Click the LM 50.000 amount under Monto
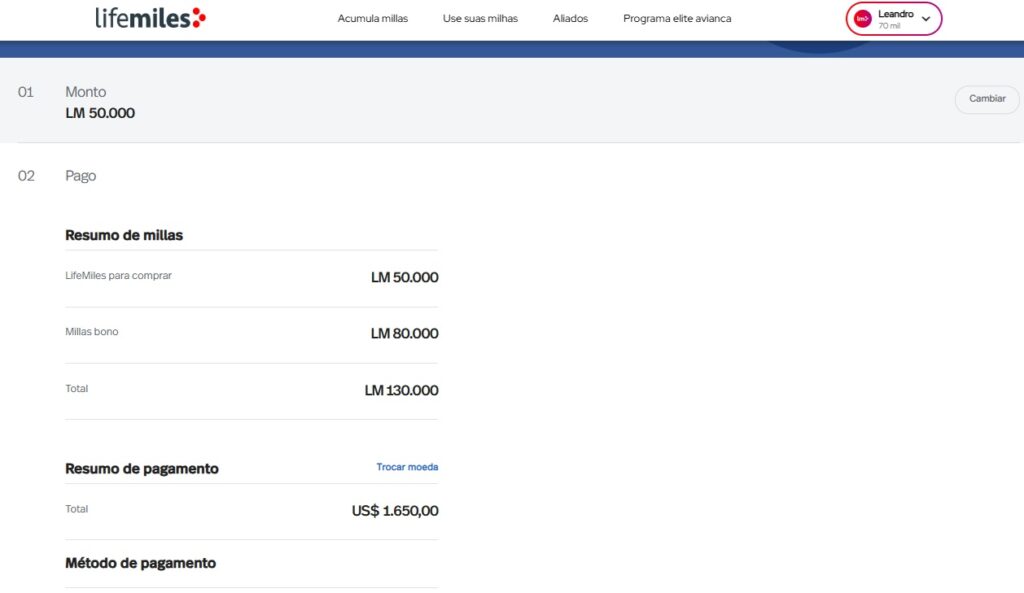The width and height of the screenshot is (1024, 593). point(100,113)
